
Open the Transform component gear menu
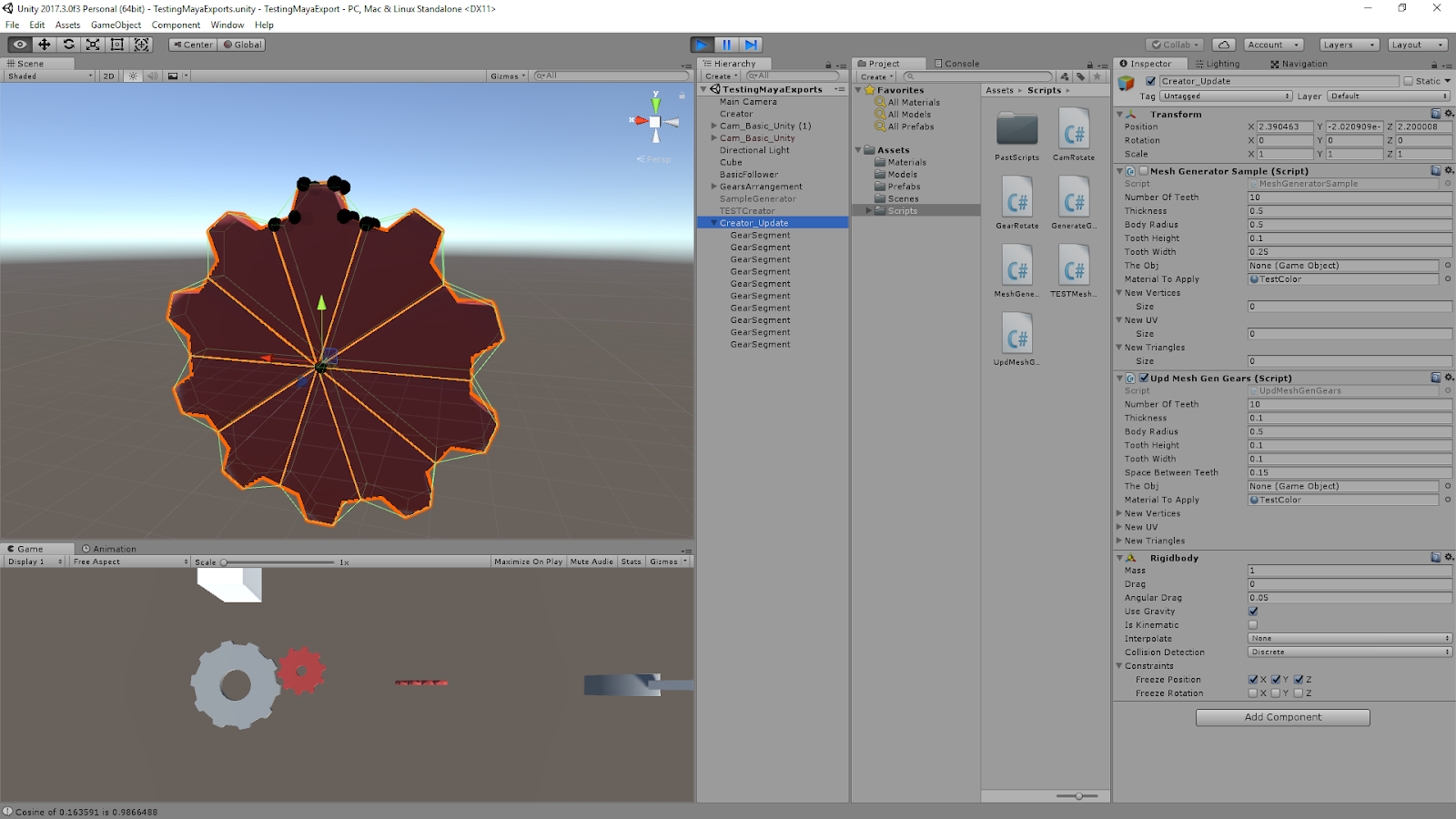(x=1448, y=114)
